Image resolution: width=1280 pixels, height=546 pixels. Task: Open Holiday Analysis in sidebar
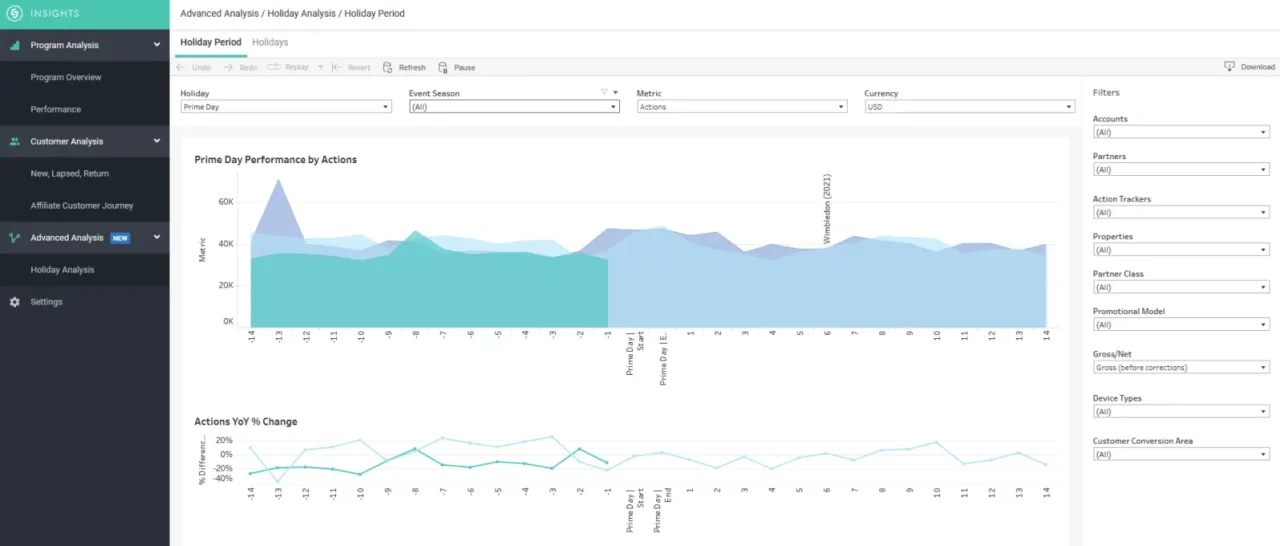(x=62, y=269)
